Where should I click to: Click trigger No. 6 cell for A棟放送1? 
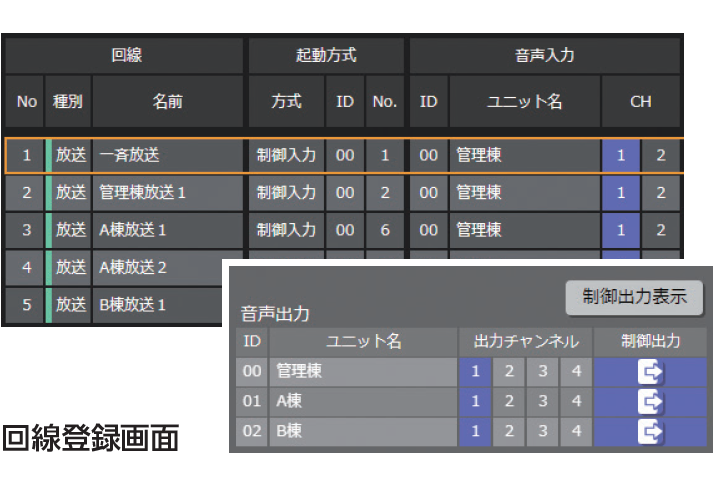(385, 230)
